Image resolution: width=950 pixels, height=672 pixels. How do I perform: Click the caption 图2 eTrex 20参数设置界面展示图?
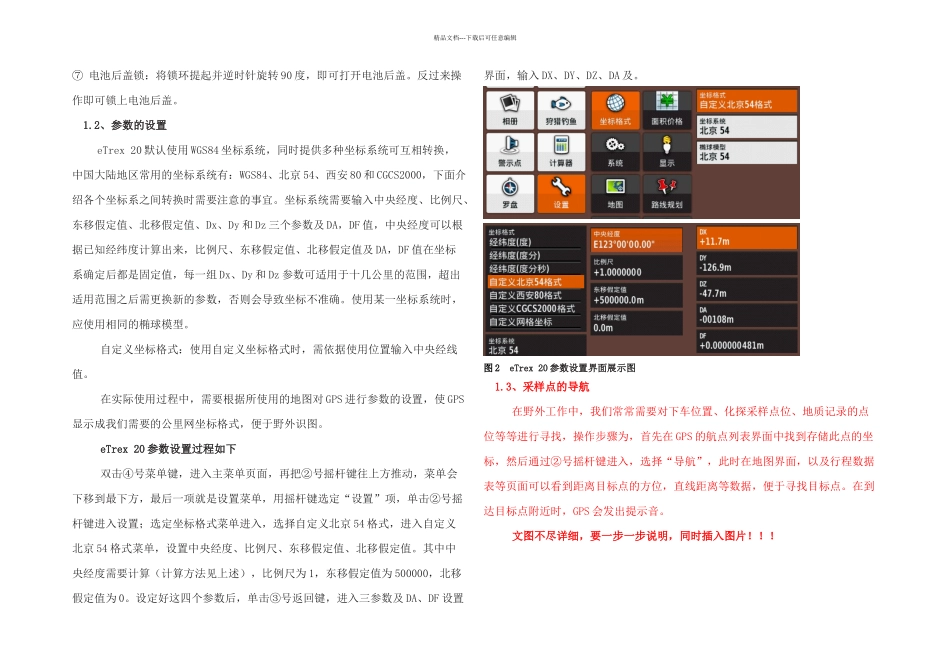559,368
